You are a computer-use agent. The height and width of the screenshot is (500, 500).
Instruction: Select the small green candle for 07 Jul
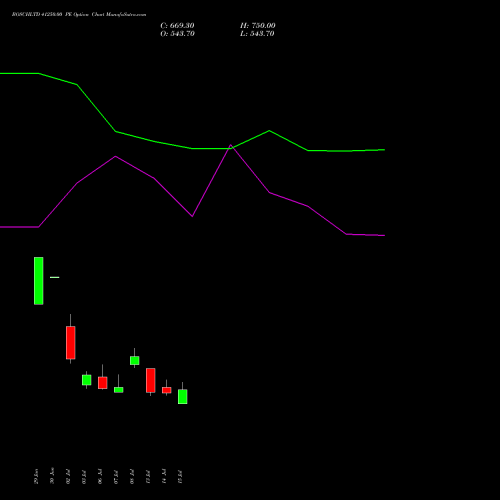click(119, 390)
